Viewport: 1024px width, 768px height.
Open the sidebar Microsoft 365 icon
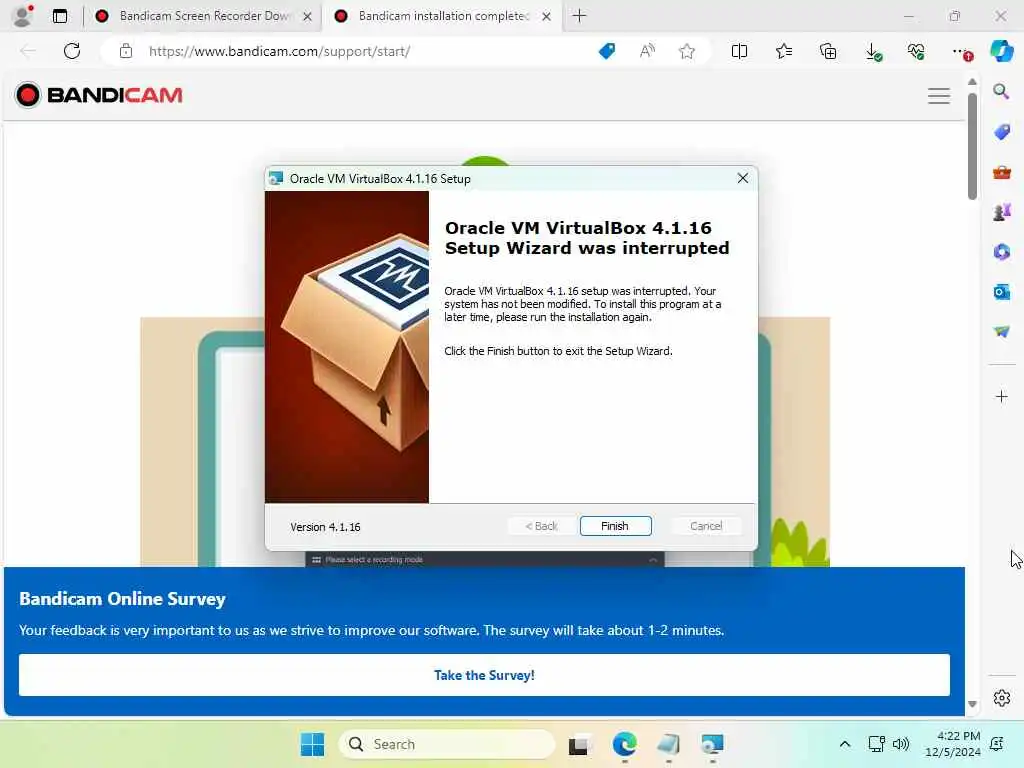click(x=1002, y=251)
